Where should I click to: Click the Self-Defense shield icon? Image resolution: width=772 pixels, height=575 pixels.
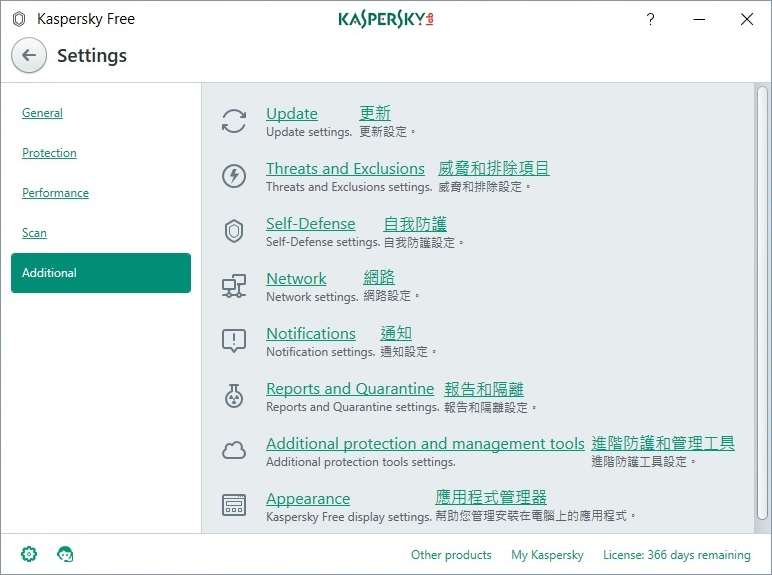pyautogui.click(x=234, y=231)
